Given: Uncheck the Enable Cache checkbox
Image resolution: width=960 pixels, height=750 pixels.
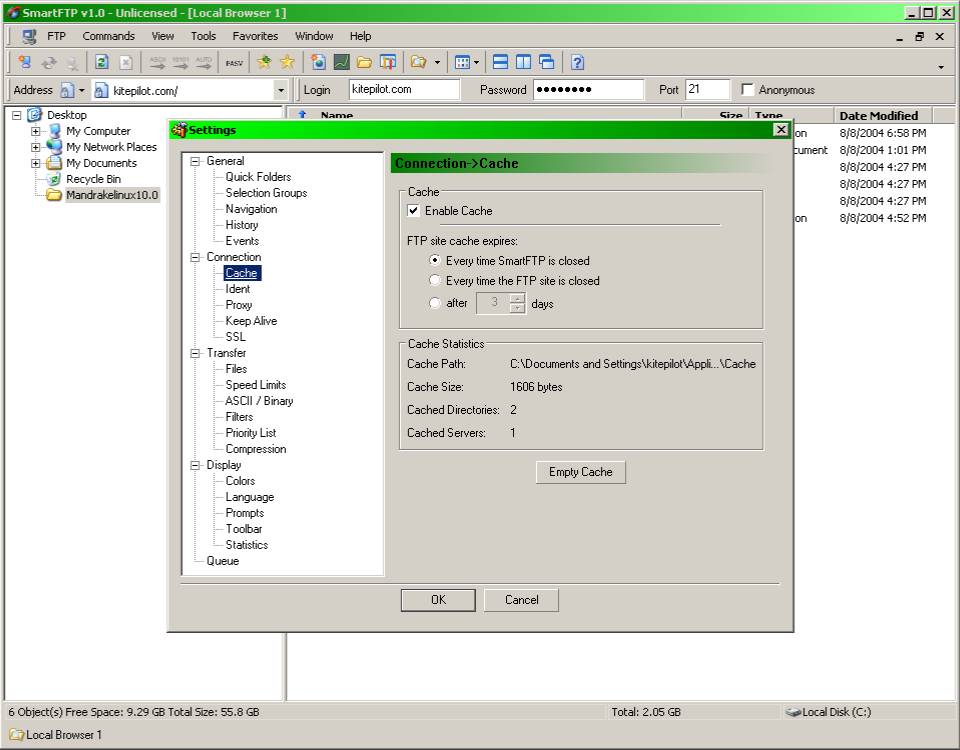Looking at the screenshot, I should pyautogui.click(x=414, y=211).
